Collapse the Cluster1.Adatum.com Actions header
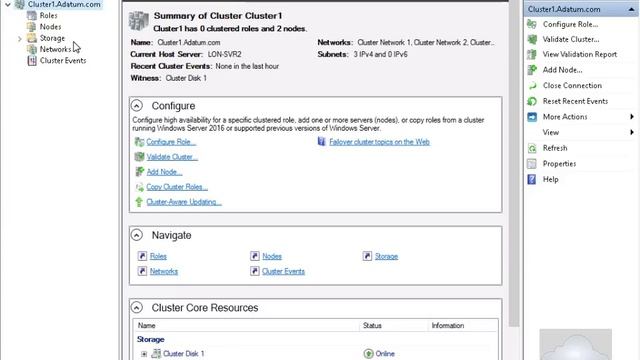Viewport: 640px width, 360px height. click(x=631, y=9)
